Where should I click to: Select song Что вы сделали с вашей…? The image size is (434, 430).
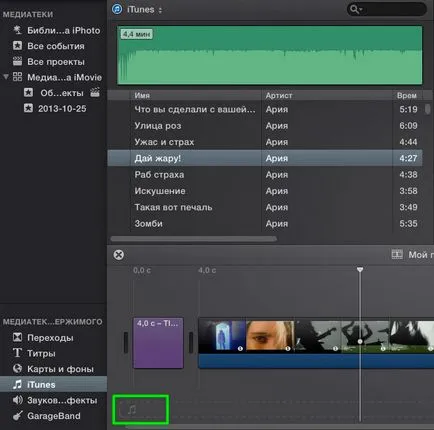click(x=265, y=109)
